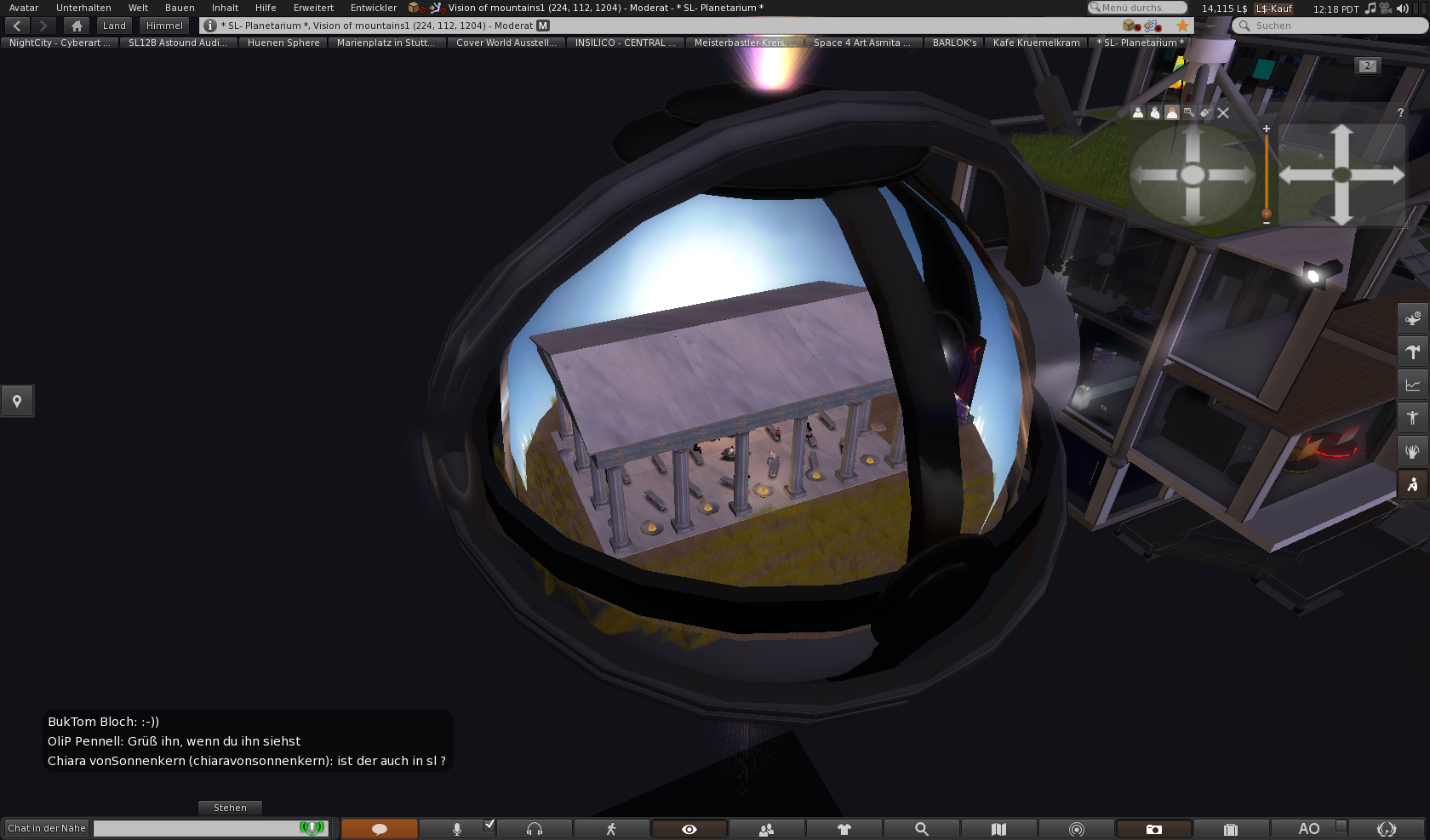
Task: Toggle the AO animation overrider checkbox
Action: (x=1341, y=826)
